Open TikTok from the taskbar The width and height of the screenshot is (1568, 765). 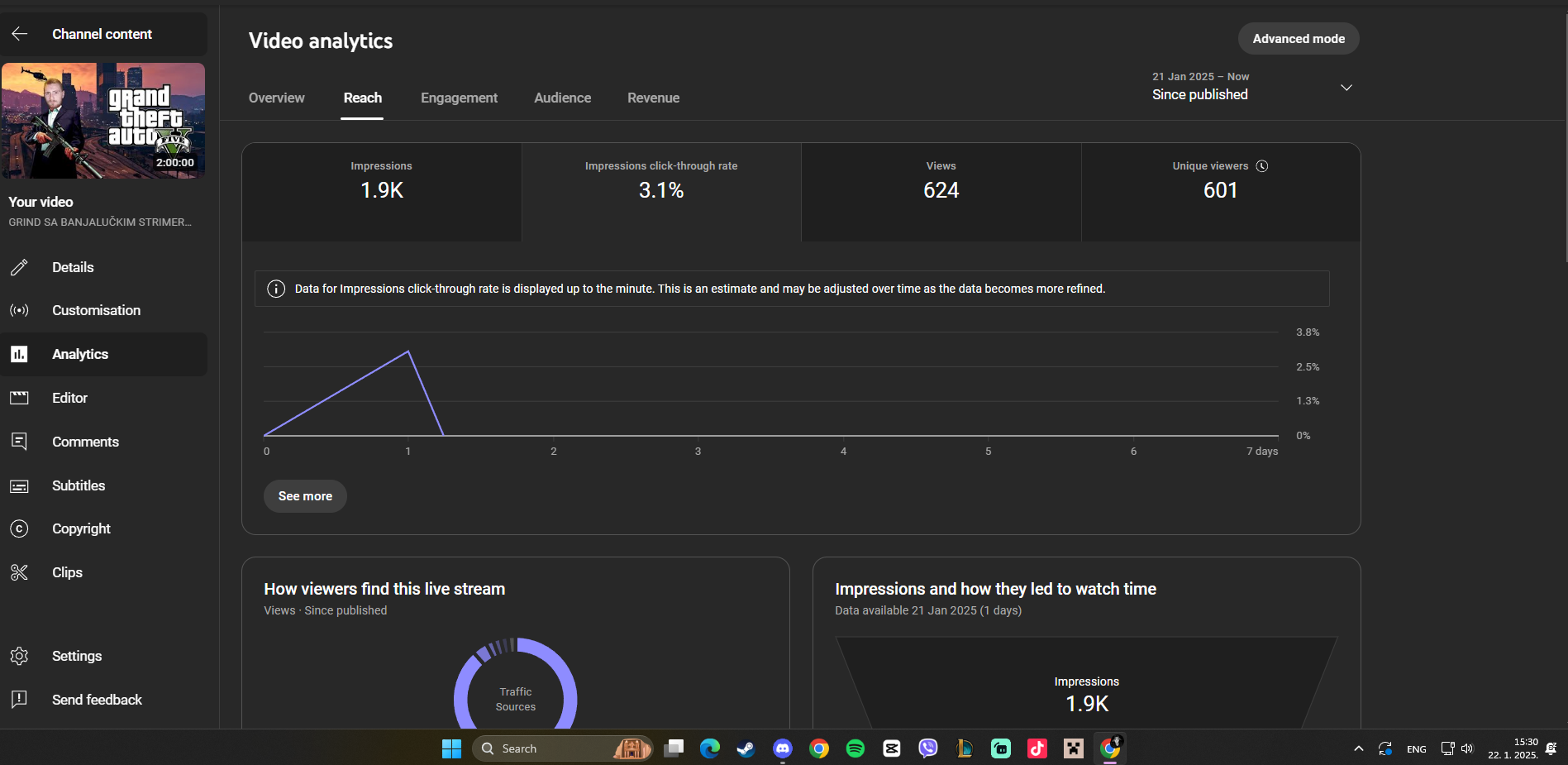click(1037, 748)
